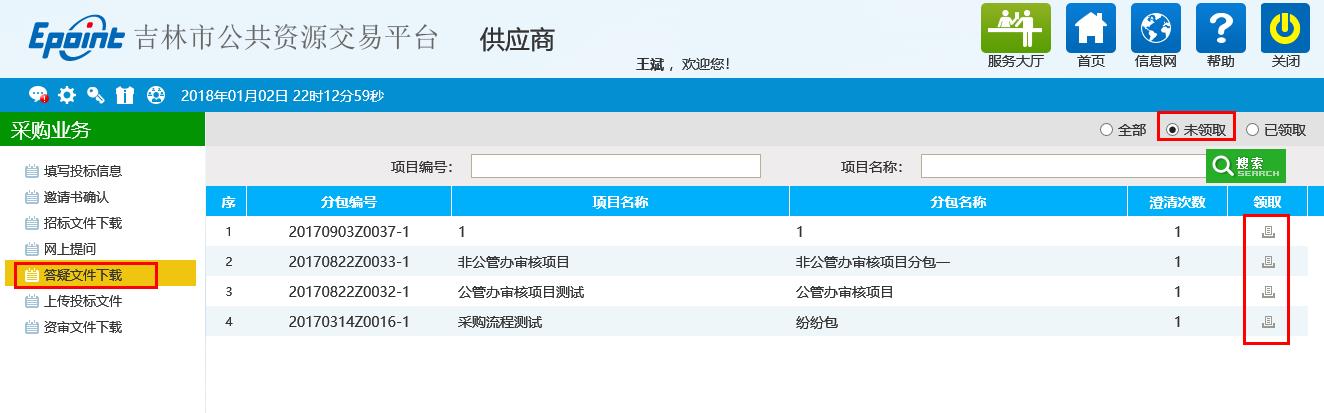Click the key password icon
Viewport: 1324px width, 413px height.
(96, 95)
